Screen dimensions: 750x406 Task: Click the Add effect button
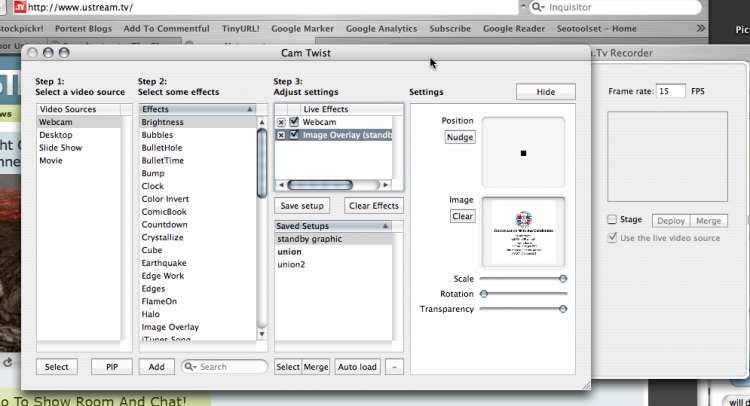pyautogui.click(x=156, y=367)
